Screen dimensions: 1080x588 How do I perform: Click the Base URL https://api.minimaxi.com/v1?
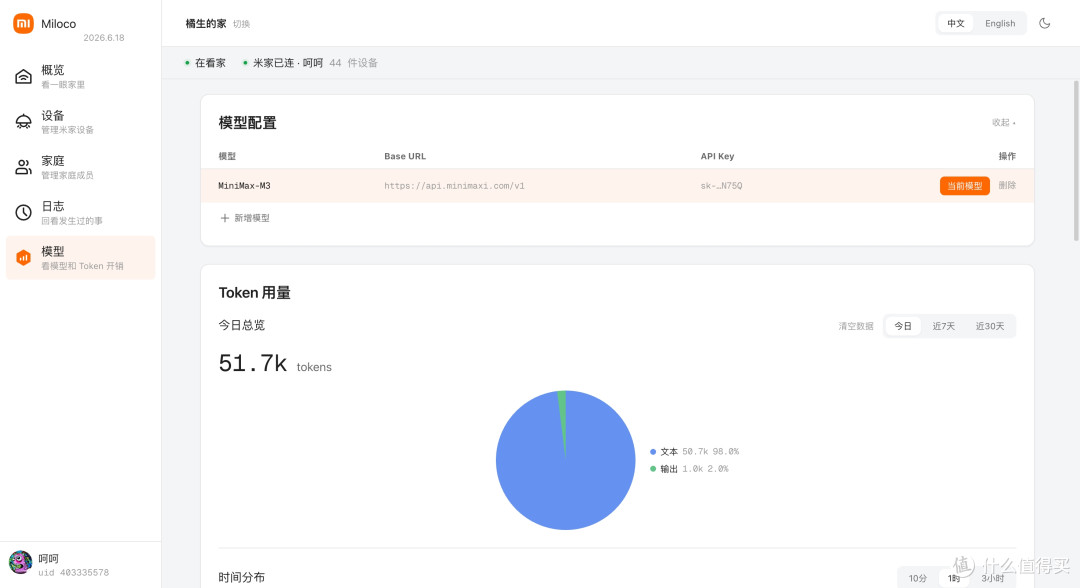(454, 186)
